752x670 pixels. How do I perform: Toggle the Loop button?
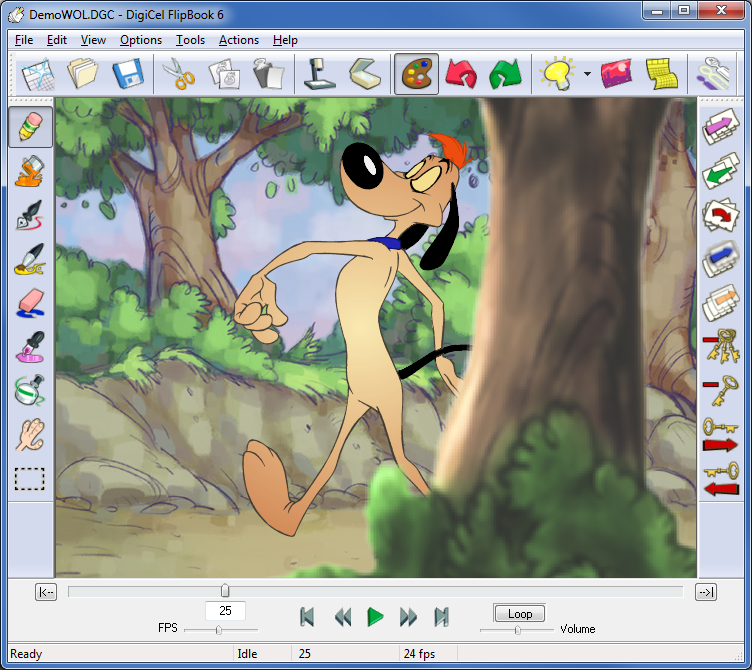click(520, 613)
